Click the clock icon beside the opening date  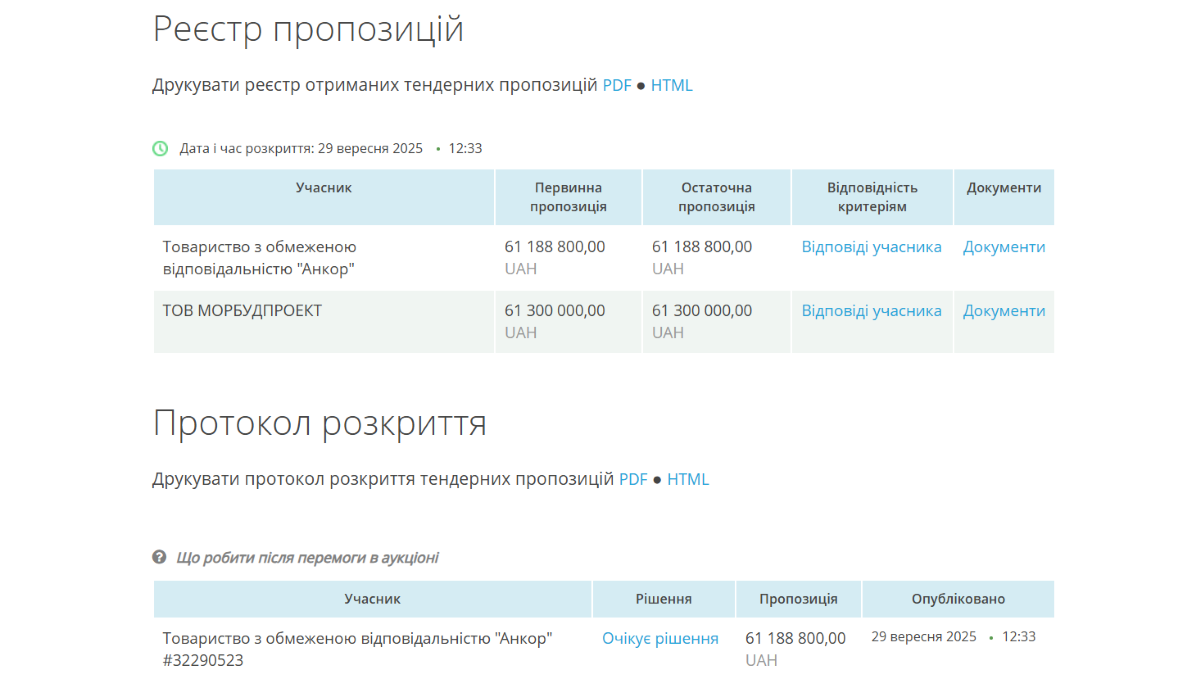pyautogui.click(x=160, y=148)
